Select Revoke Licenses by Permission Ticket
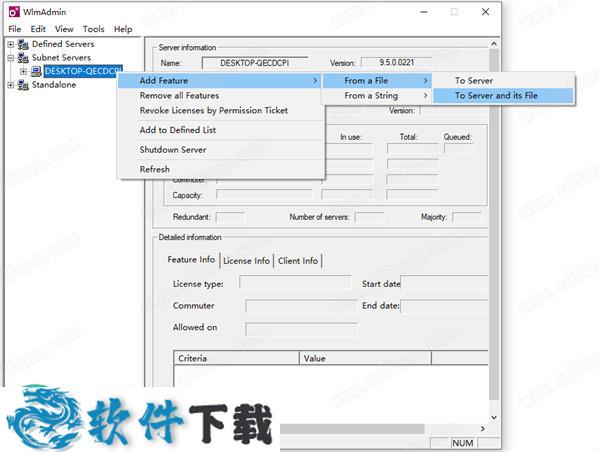600x452 pixels. click(221, 111)
